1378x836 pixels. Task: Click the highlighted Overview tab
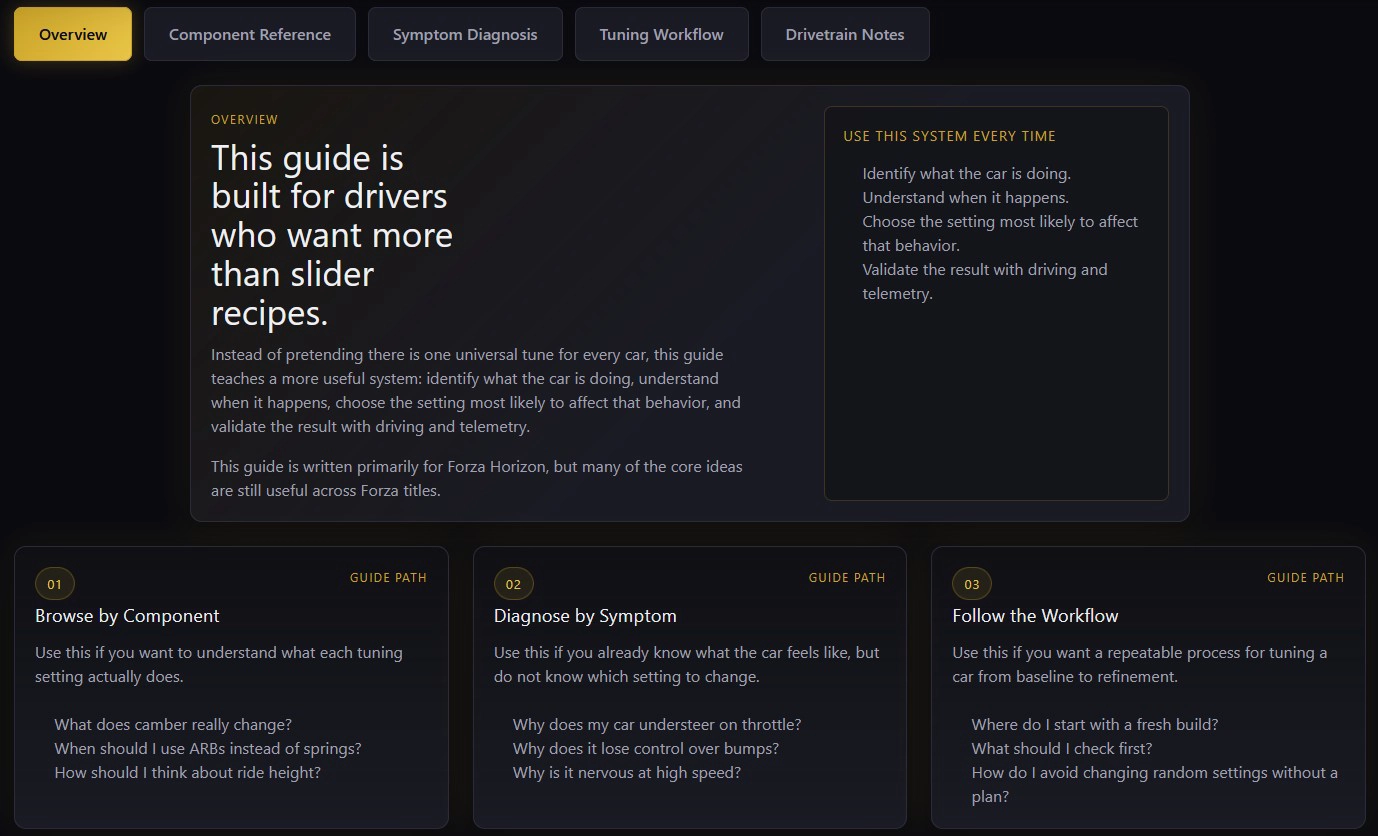pos(72,33)
